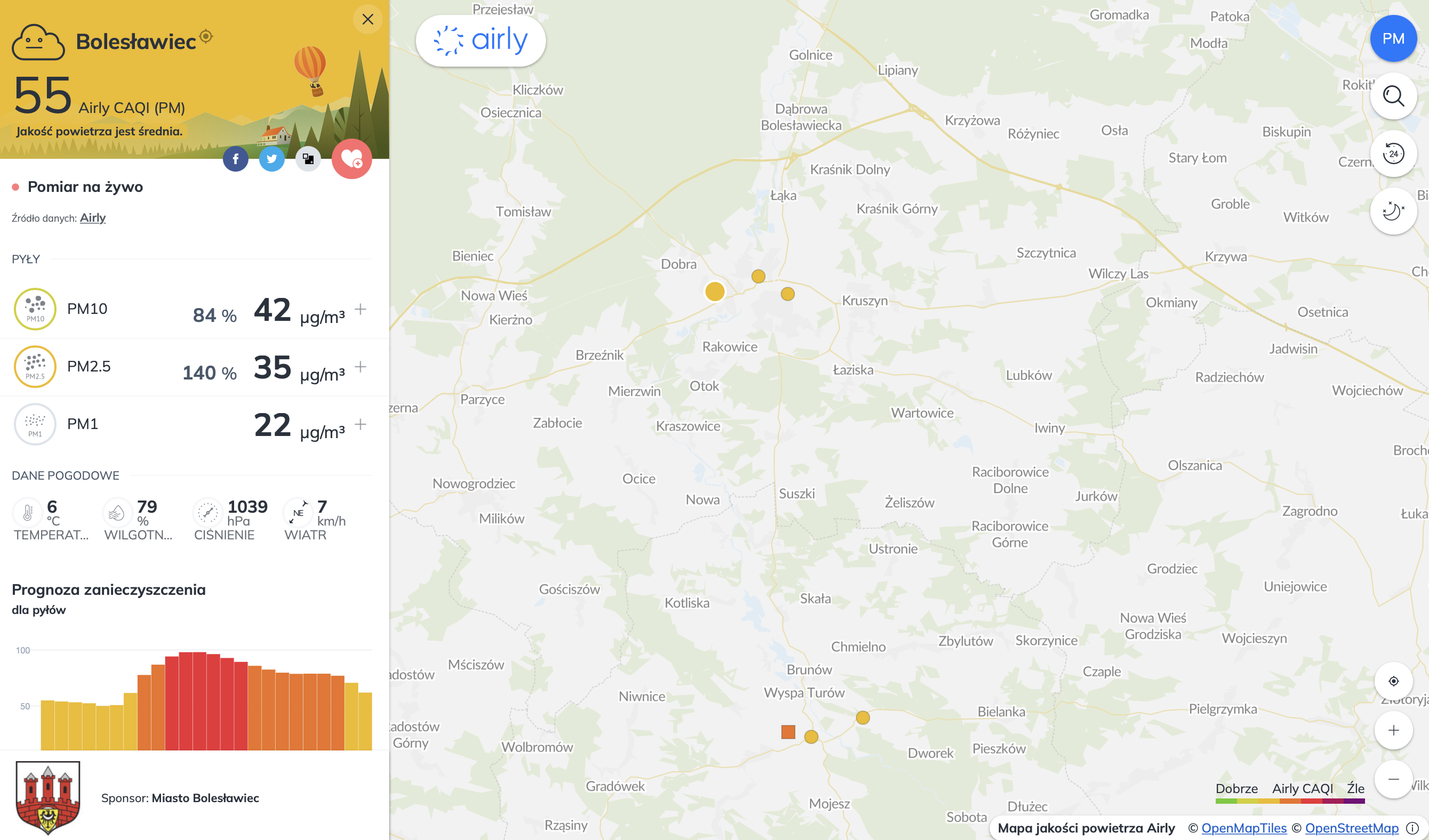Viewport: 1429px width, 840px height.
Task: Select the yellow sensor marker below Wyspa Turów
Action: click(812, 737)
